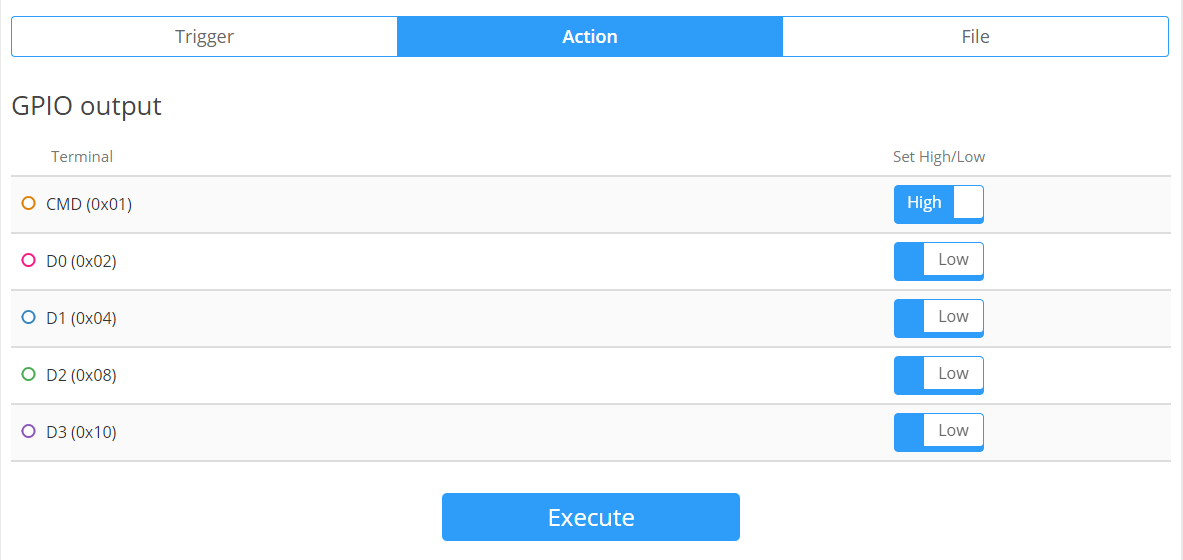Click the D0 (0x02) terminal label
1183x560 pixels.
tap(81, 261)
